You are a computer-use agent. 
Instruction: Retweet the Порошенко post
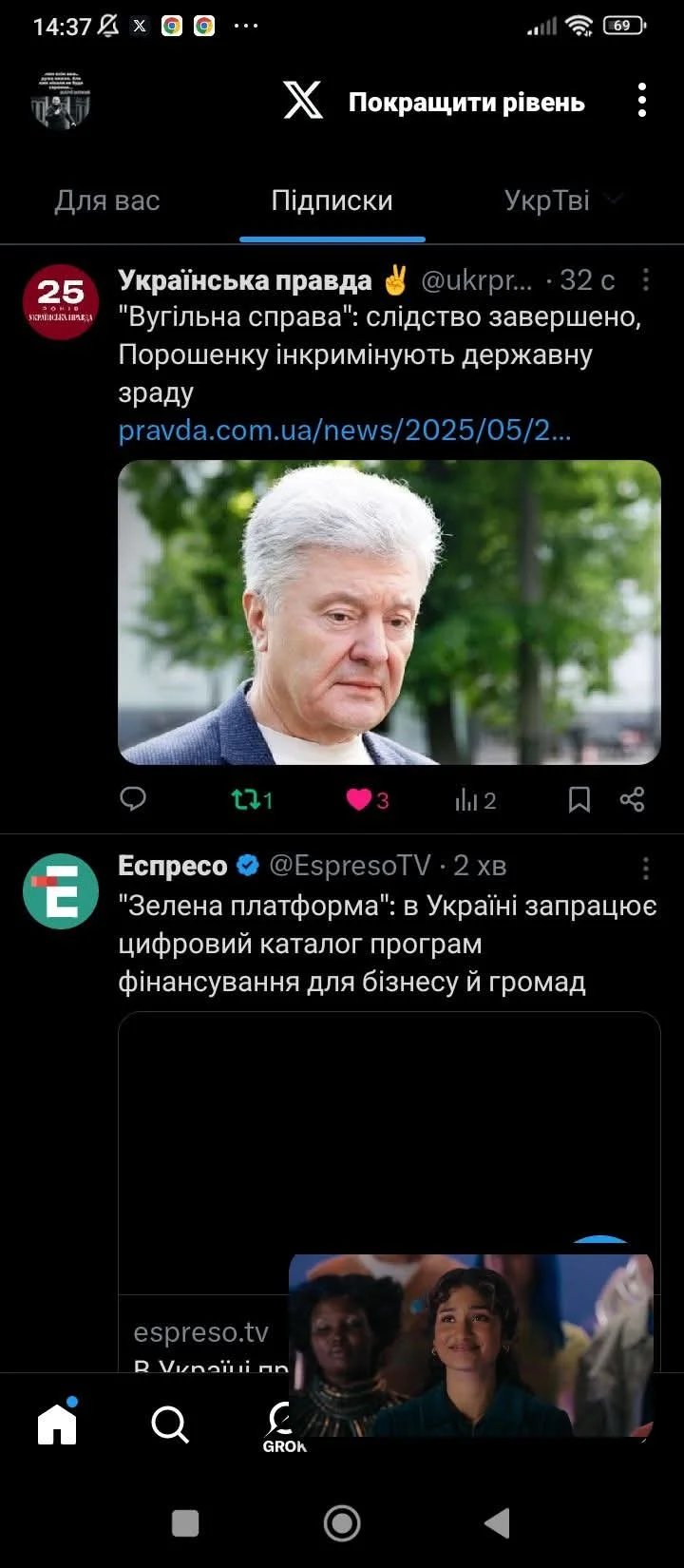(252, 800)
